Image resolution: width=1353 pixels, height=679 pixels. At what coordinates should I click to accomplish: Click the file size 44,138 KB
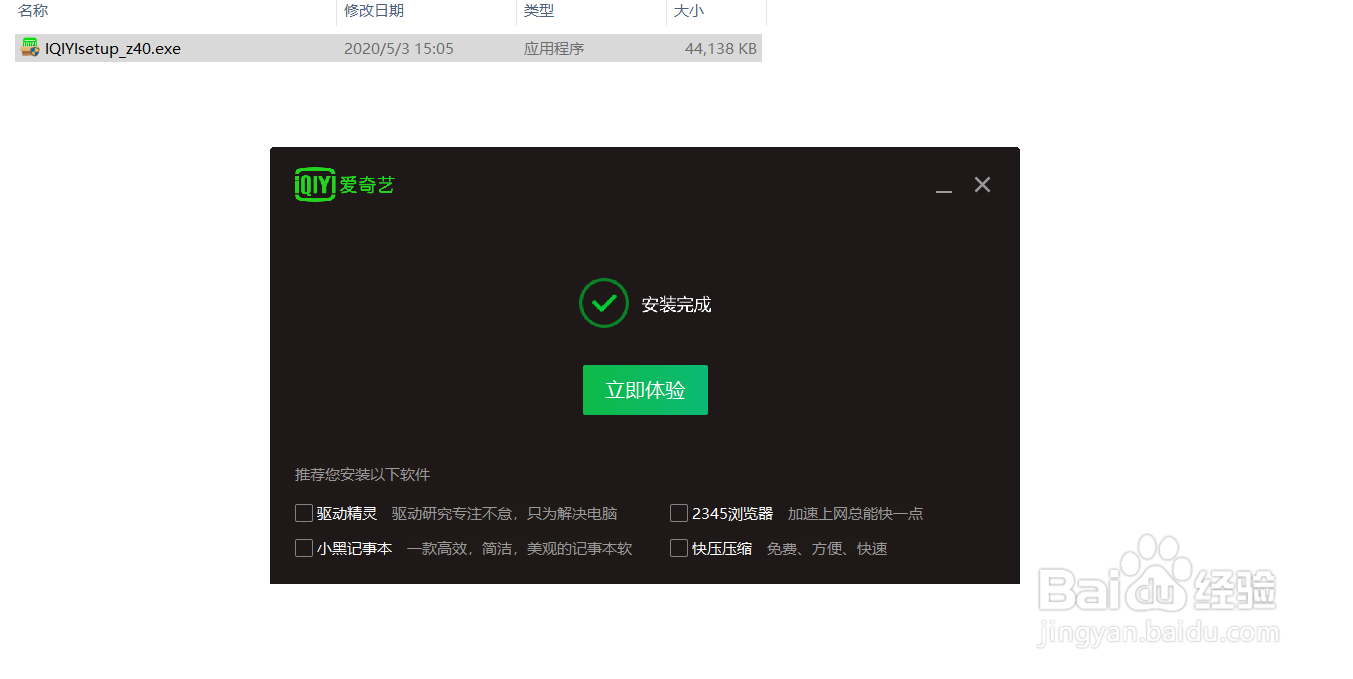(721, 48)
